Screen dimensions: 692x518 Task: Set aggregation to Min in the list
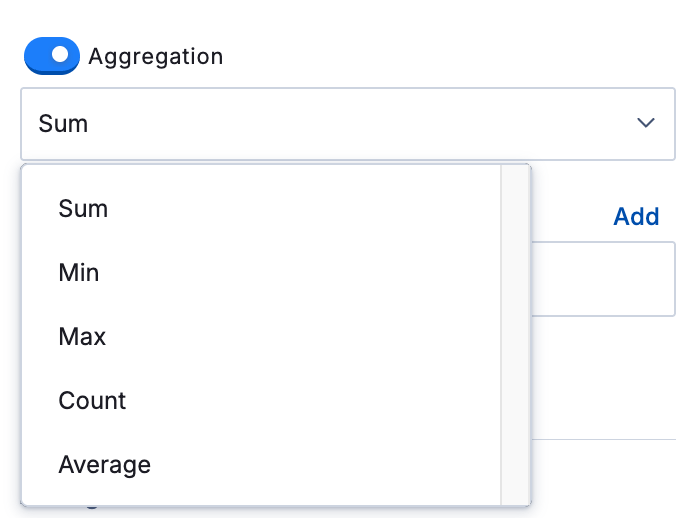tap(79, 273)
